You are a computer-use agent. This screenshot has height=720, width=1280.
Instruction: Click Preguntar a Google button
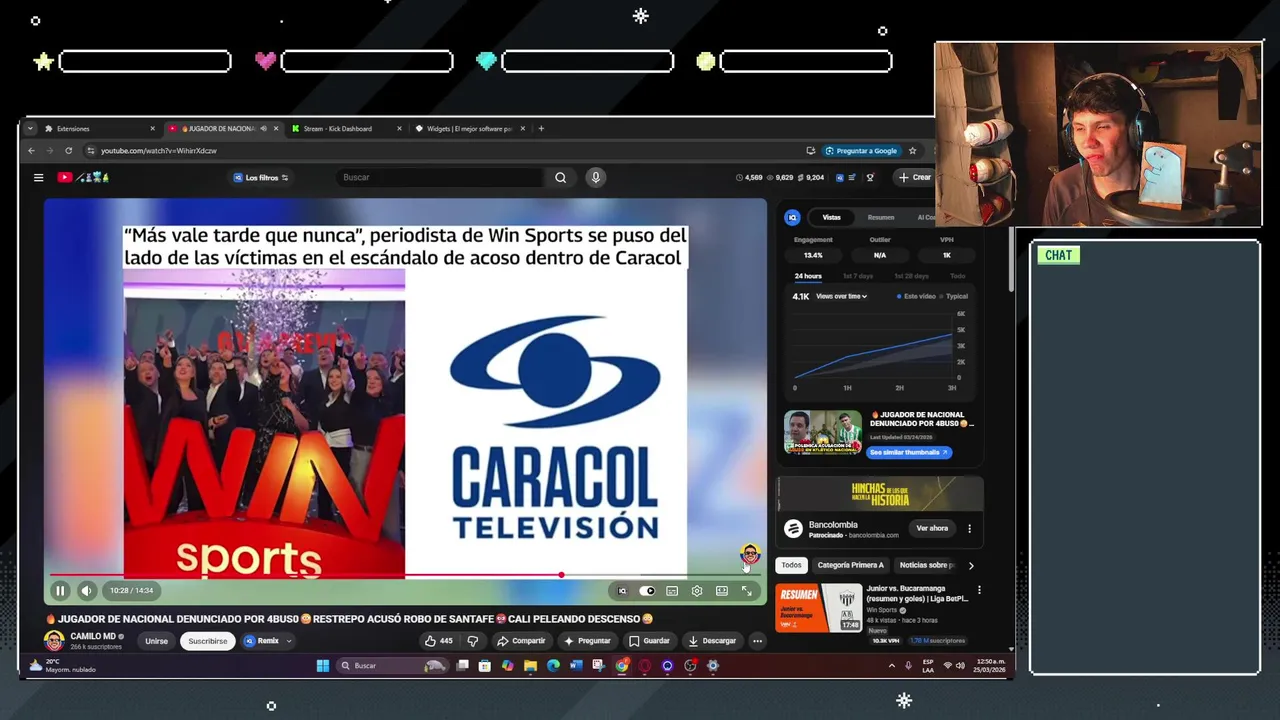click(861, 150)
